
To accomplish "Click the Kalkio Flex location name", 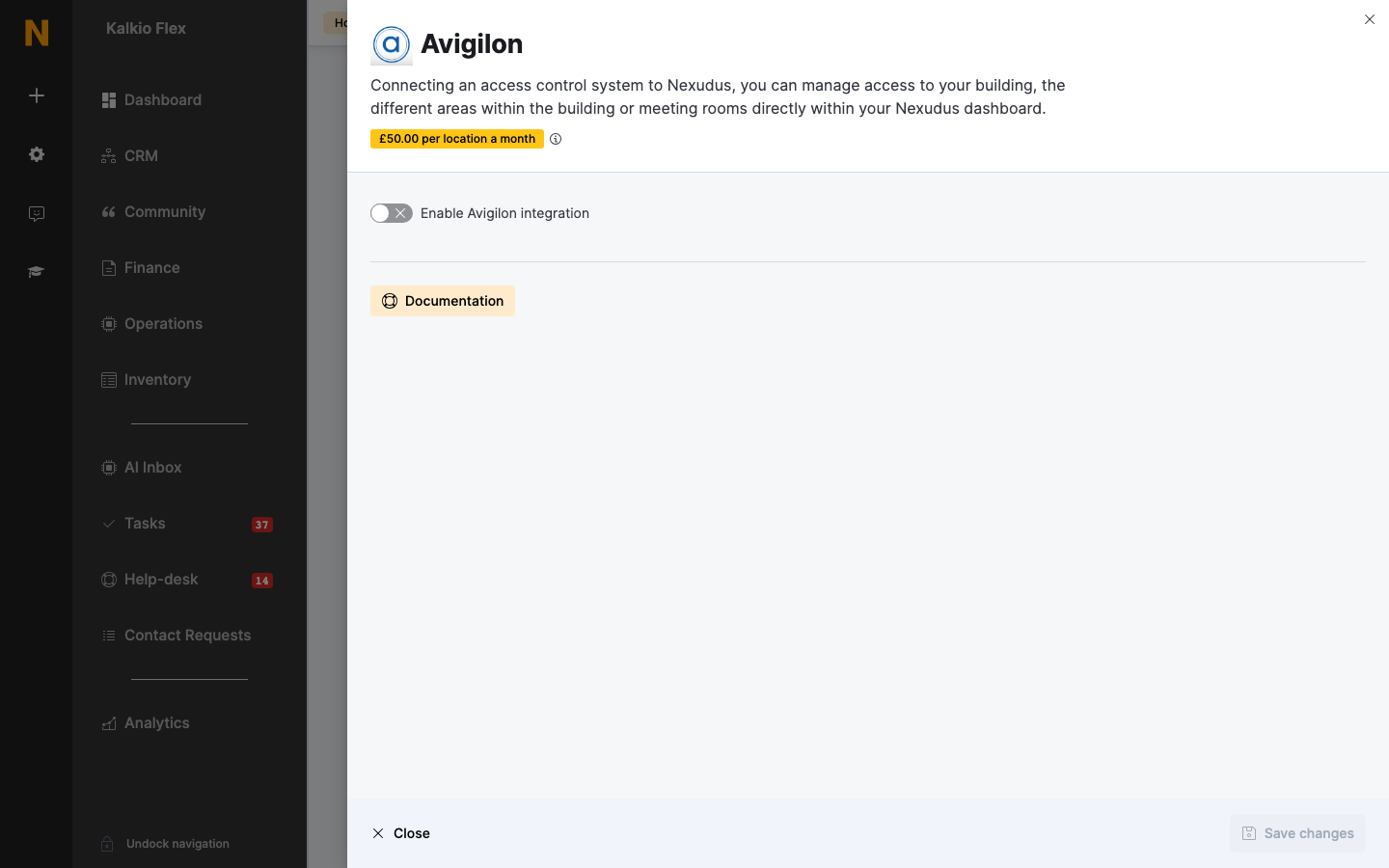I will coord(146,29).
